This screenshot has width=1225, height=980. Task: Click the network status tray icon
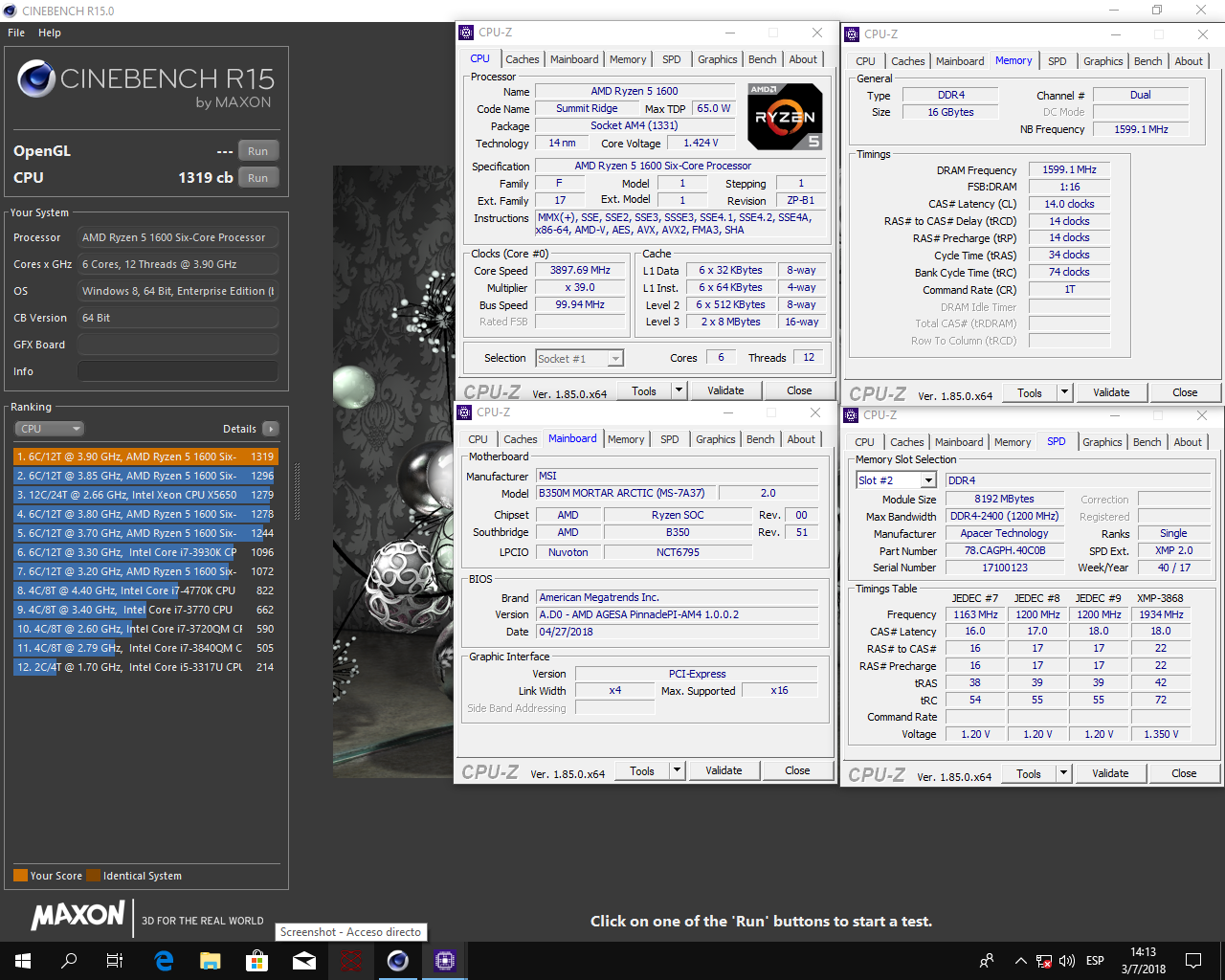(1044, 961)
